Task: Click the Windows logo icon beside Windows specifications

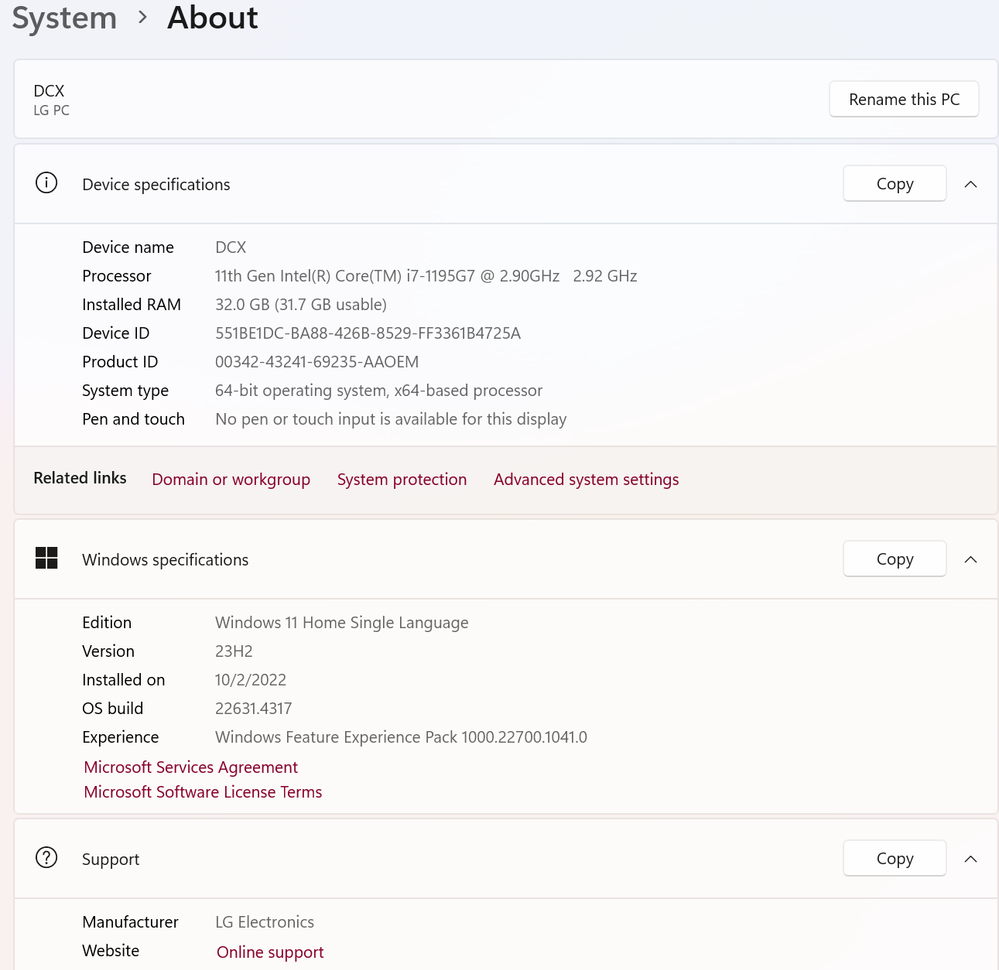Action: [47, 558]
